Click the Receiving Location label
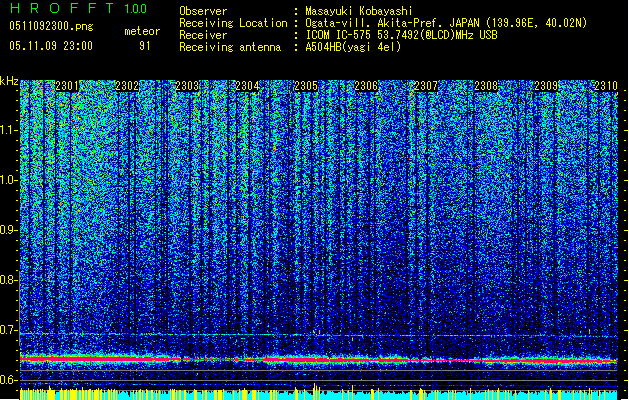The width and height of the screenshot is (629, 400). pos(233,23)
